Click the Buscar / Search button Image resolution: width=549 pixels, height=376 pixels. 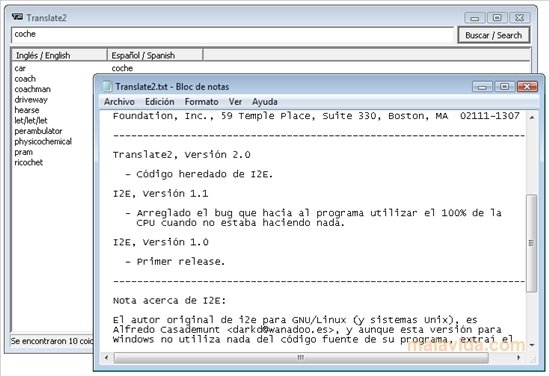pyautogui.click(x=494, y=35)
